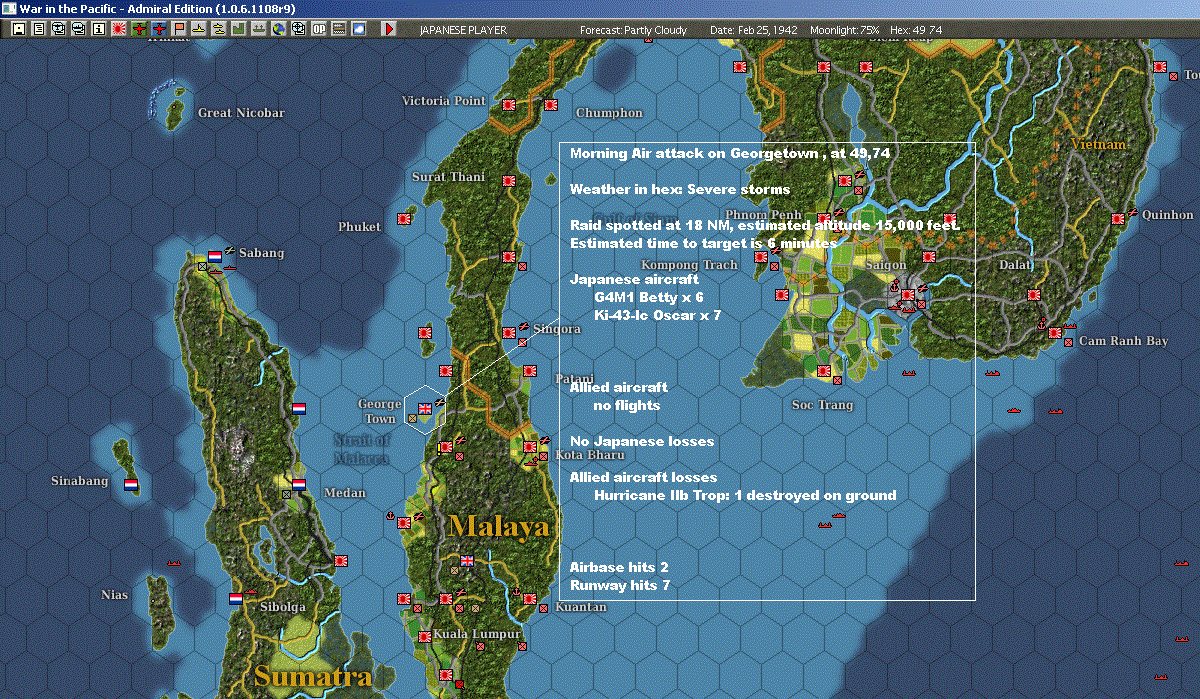Click the 'G4M1 Betty x 6' report line
This screenshot has width=1200, height=699.
pyautogui.click(x=649, y=298)
